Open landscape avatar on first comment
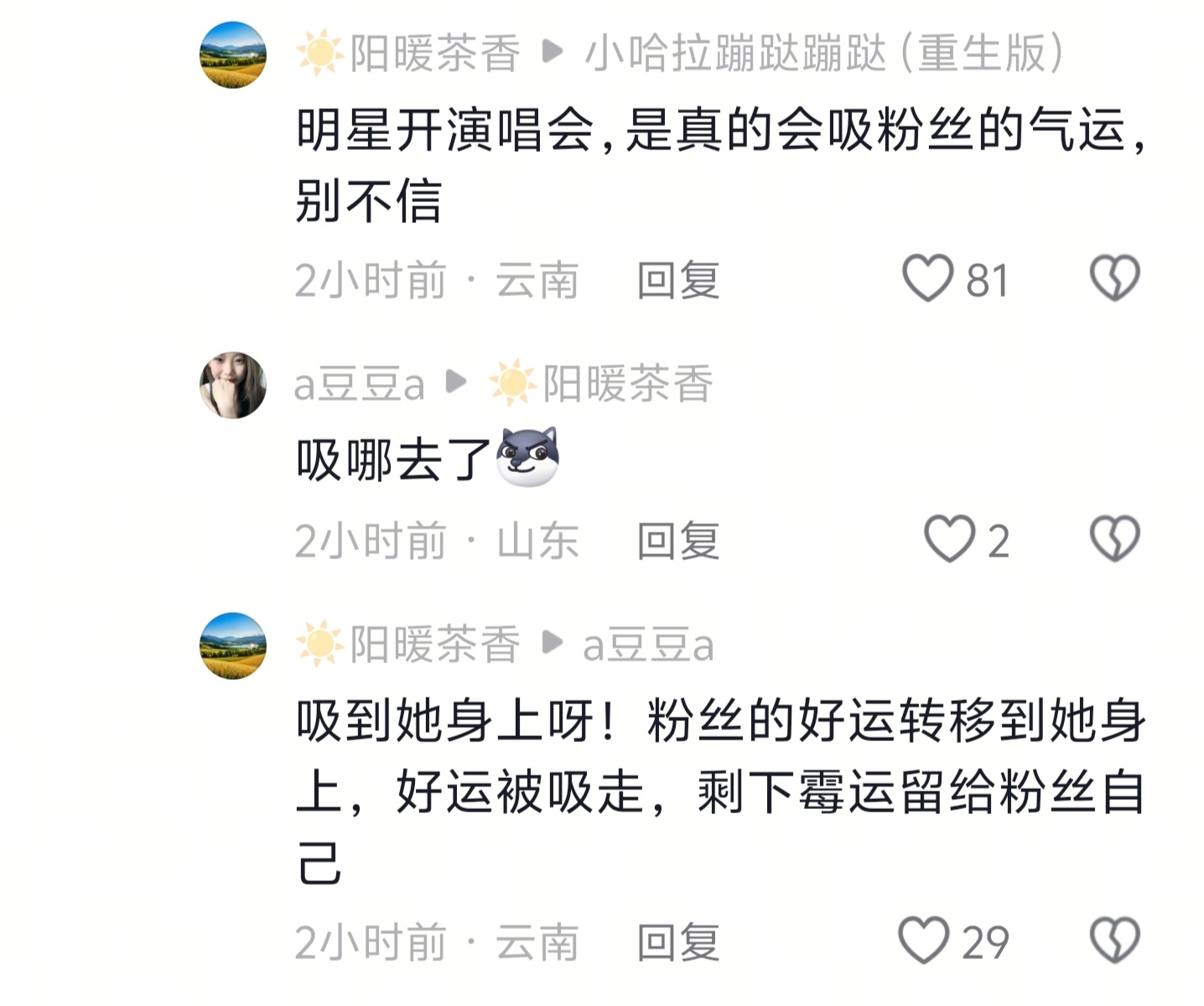1204x1006 pixels. point(233,54)
